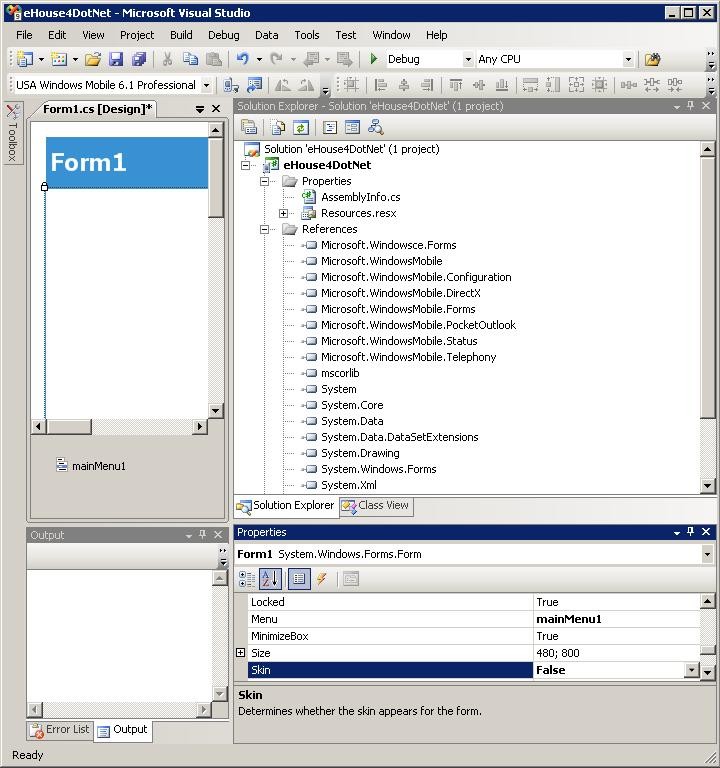Viewport: 720px width, 768px height.
Task: Toggle auto-hide pin on Output panel
Action: (203, 535)
